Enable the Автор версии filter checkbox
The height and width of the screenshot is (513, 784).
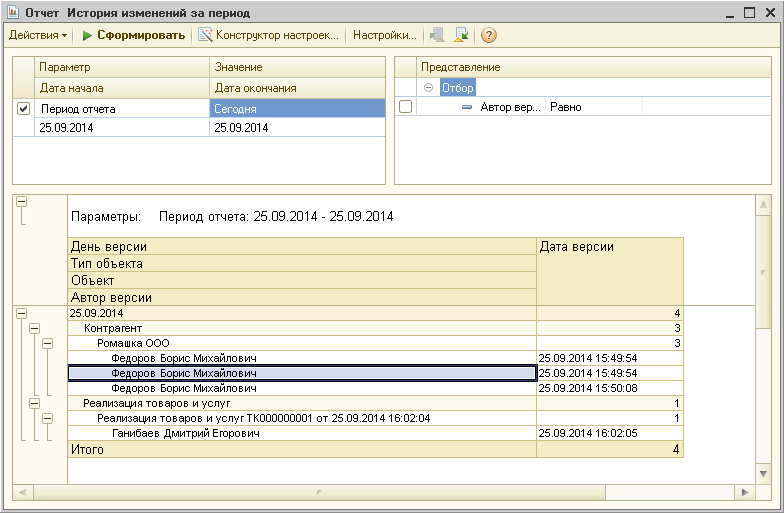coord(405,107)
